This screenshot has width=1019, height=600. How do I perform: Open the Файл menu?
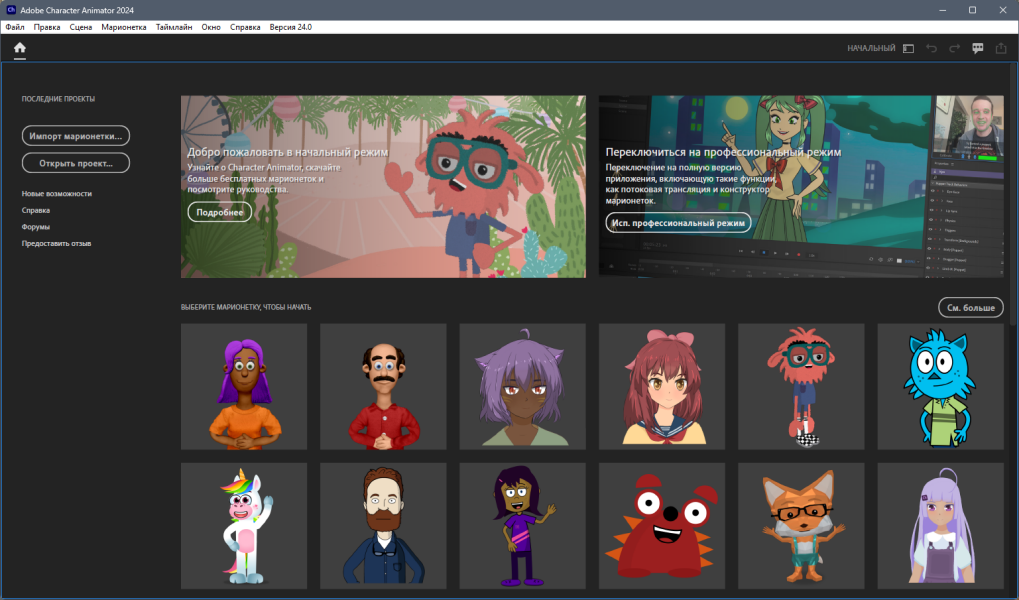[x=15, y=27]
